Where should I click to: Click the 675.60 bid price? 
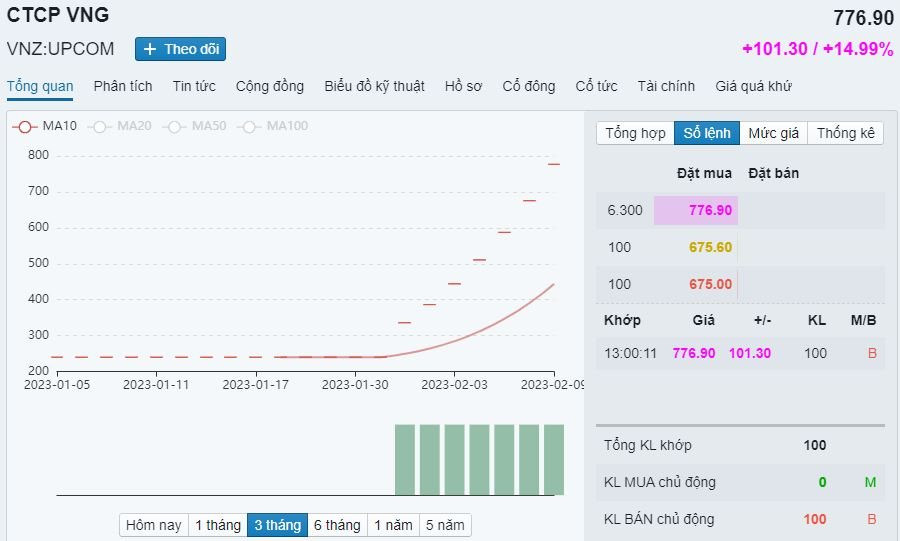(710, 247)
